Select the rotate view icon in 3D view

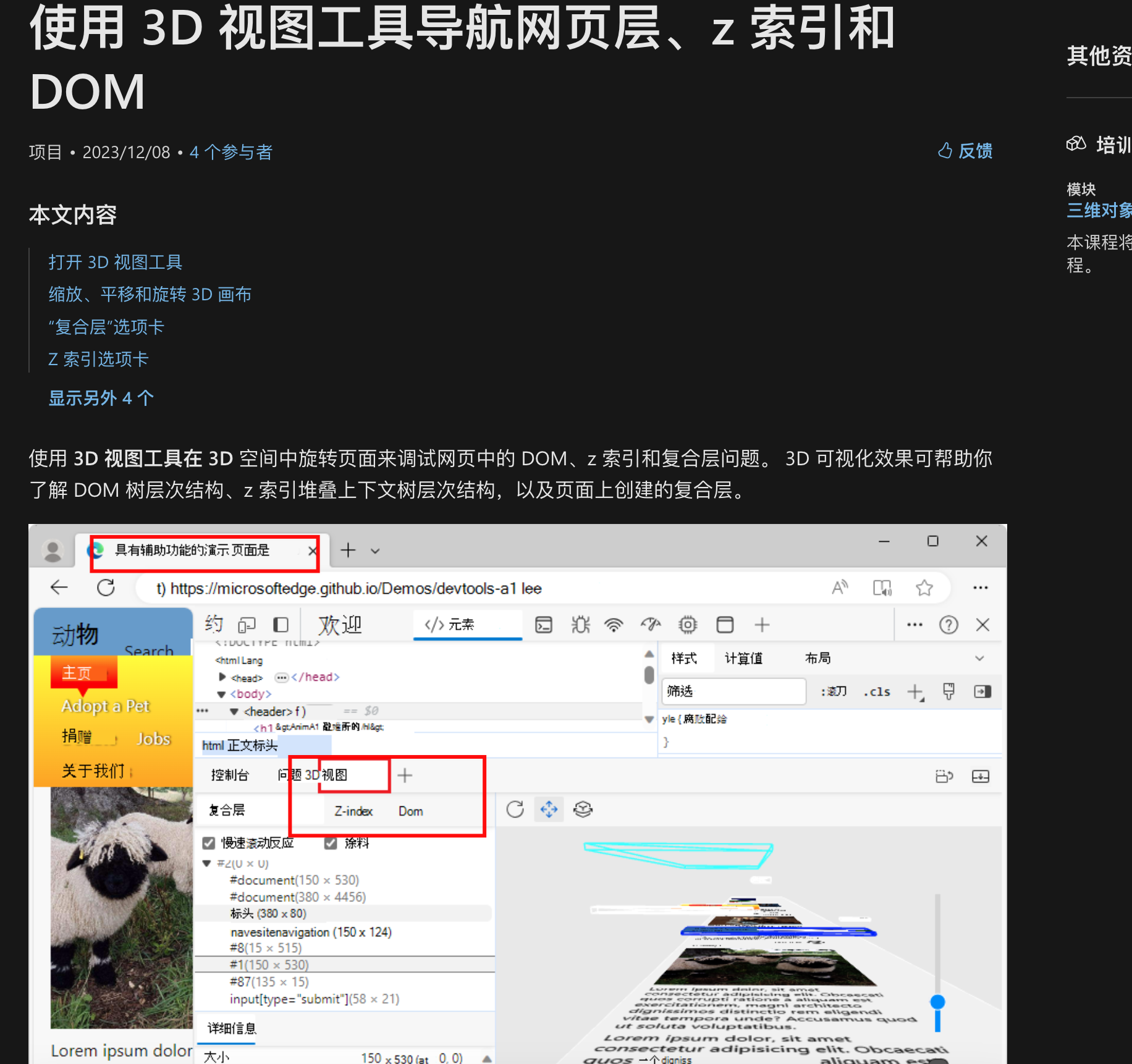pos(583,809)
